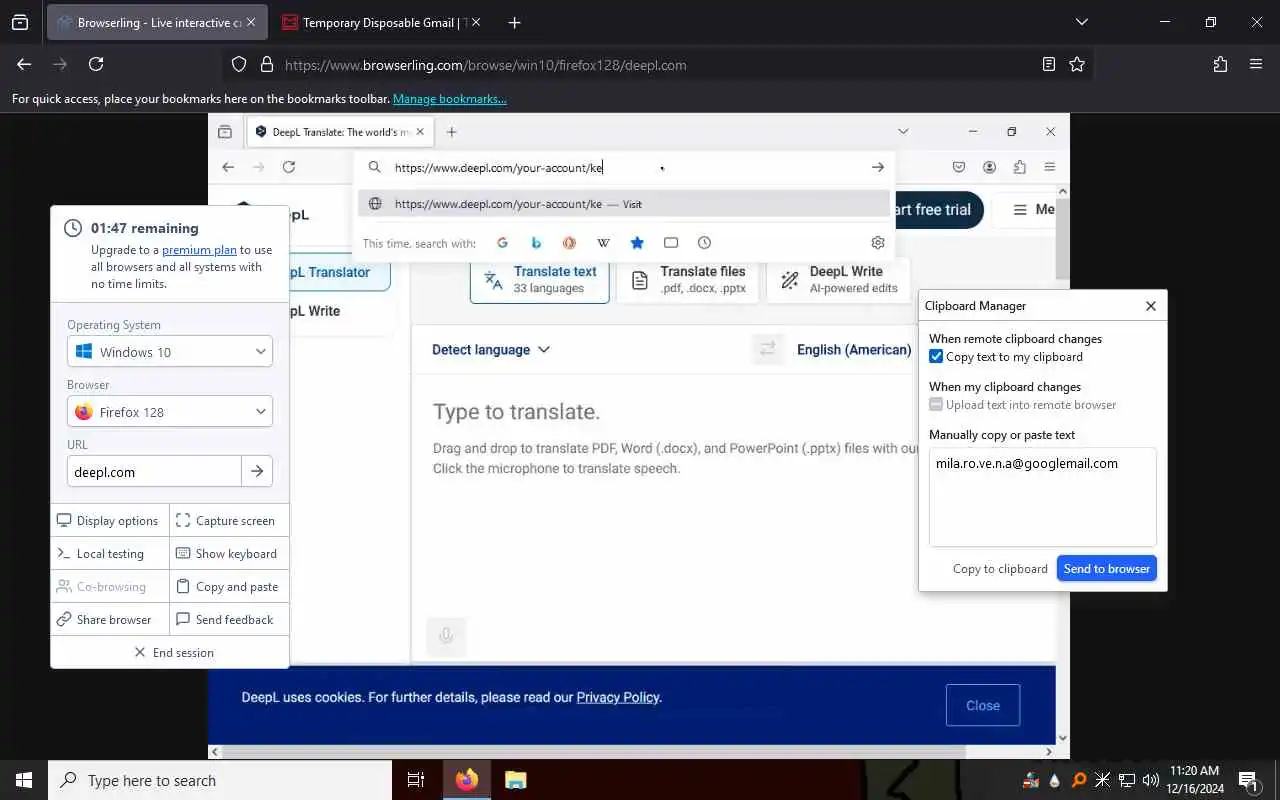The width and height of the screenshot is (1280, 800).
Task: Open the notification center icon
Action: tap(1248, 780)
